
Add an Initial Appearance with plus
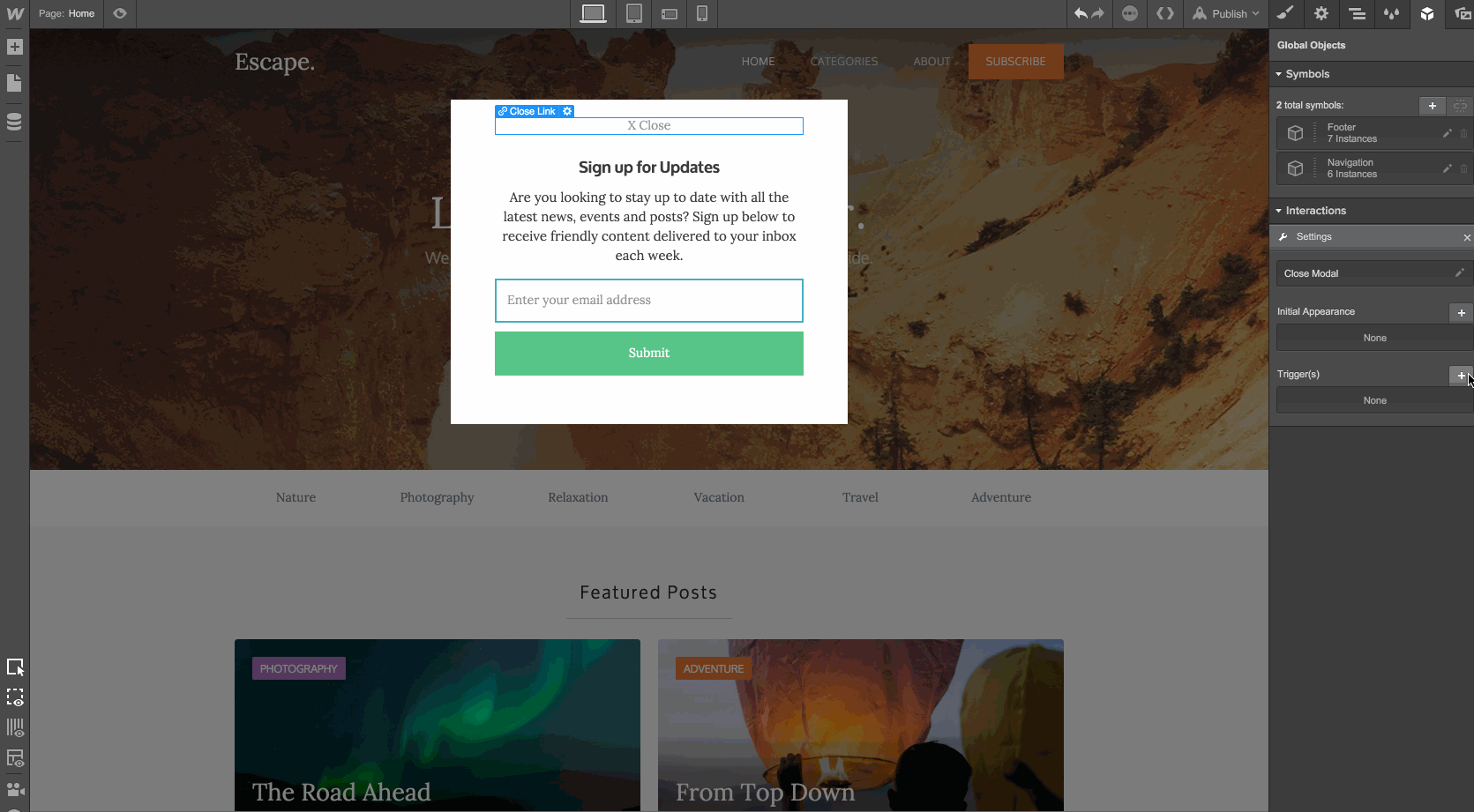pos(1462,313)
